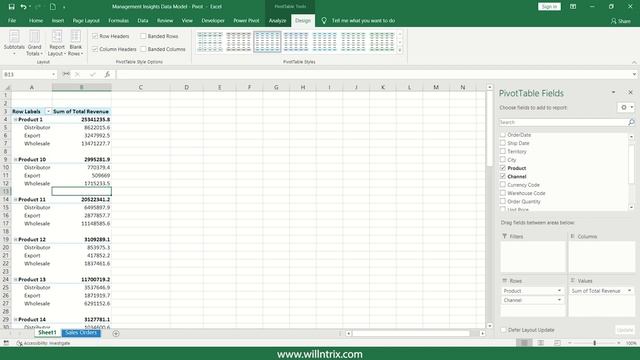Screen dimensions: 640x360
Task: Enable the Banded Columns checkbox
Action: coord(143,49)
